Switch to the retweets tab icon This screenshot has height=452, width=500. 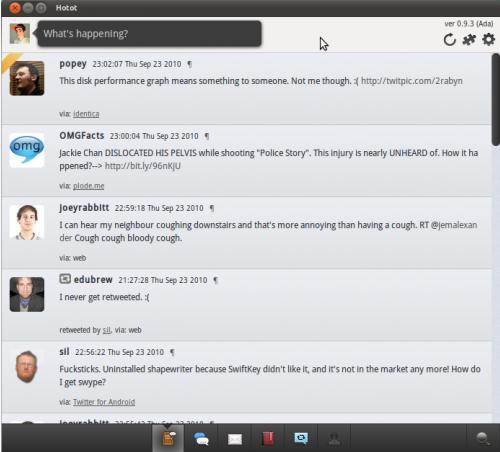coord(301,438)
